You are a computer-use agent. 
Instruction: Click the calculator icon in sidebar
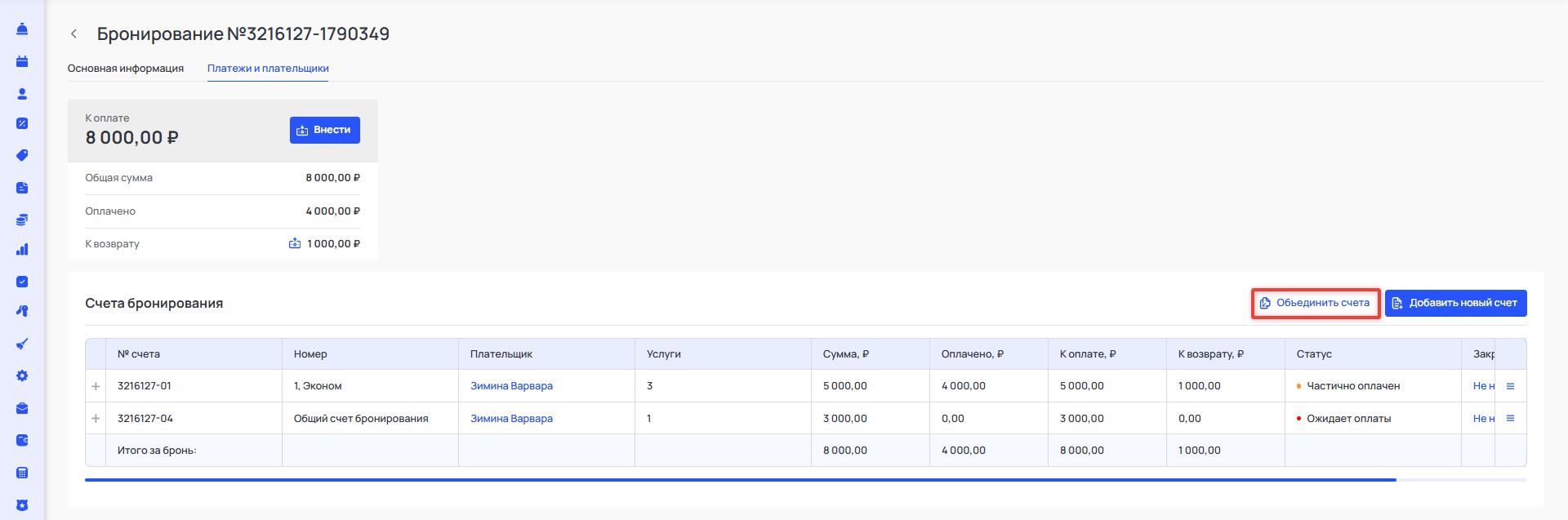pyautogui.click(x=22, y=473)
